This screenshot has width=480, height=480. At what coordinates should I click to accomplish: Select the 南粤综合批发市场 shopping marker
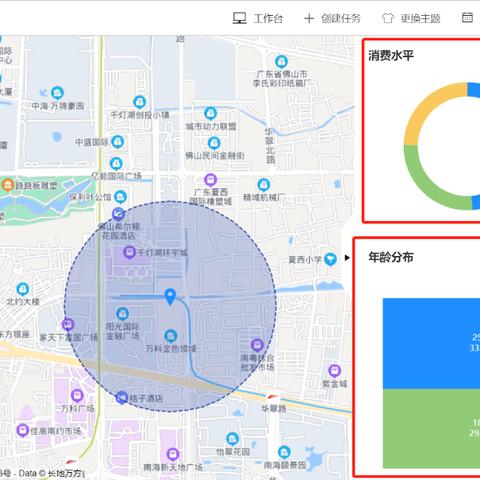tap(257, 345)
